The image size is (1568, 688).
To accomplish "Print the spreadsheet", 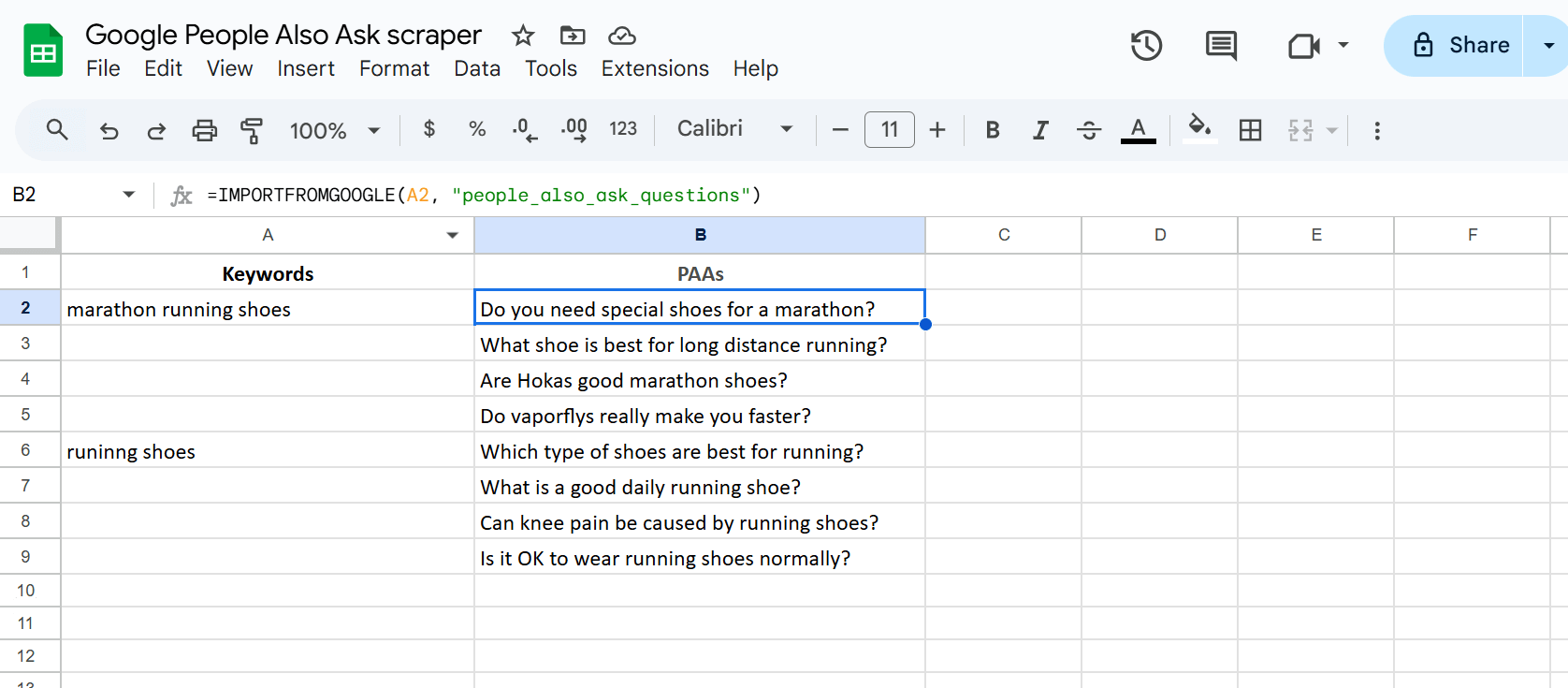I will coord(204,130).
